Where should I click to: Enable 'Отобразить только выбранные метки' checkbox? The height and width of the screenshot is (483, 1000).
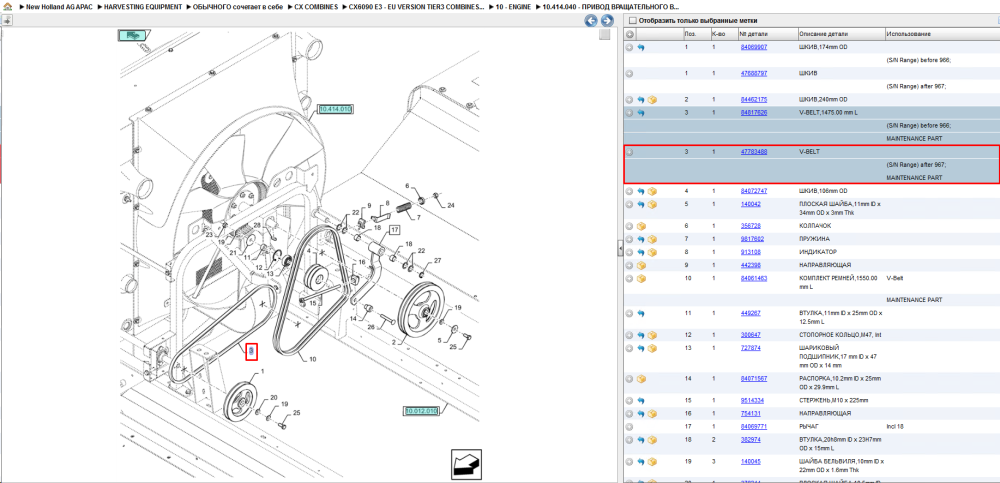click(x=633, y=21)
